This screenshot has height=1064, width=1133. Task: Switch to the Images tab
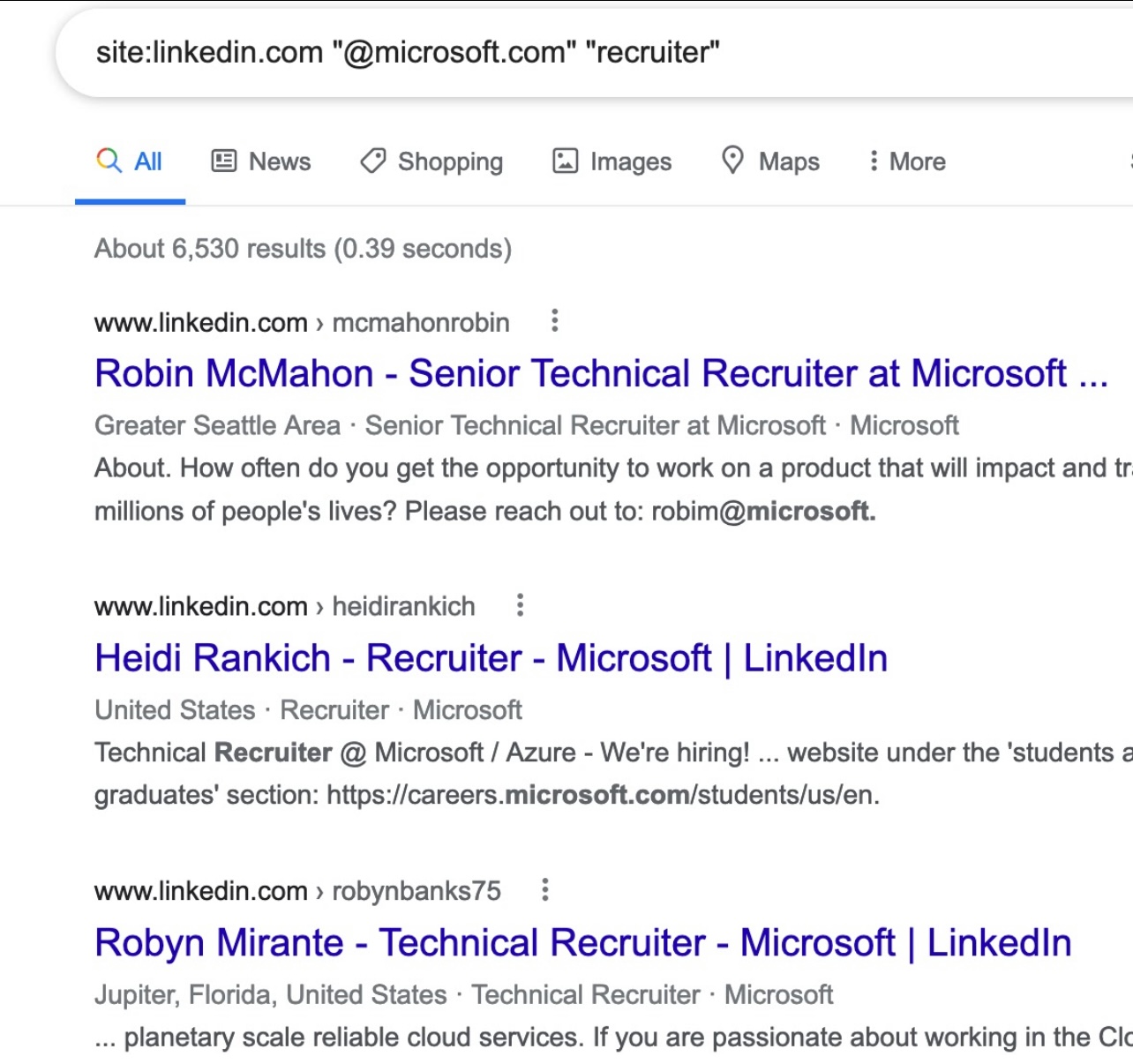(612, 161)
